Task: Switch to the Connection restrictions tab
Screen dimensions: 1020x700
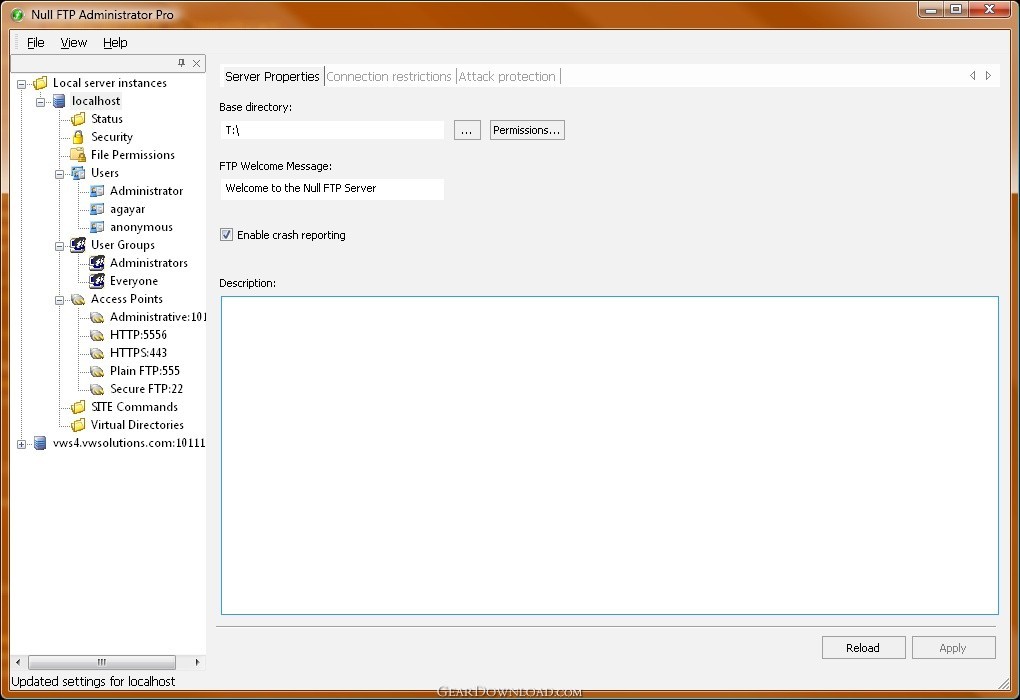Action: pos(389,77)
